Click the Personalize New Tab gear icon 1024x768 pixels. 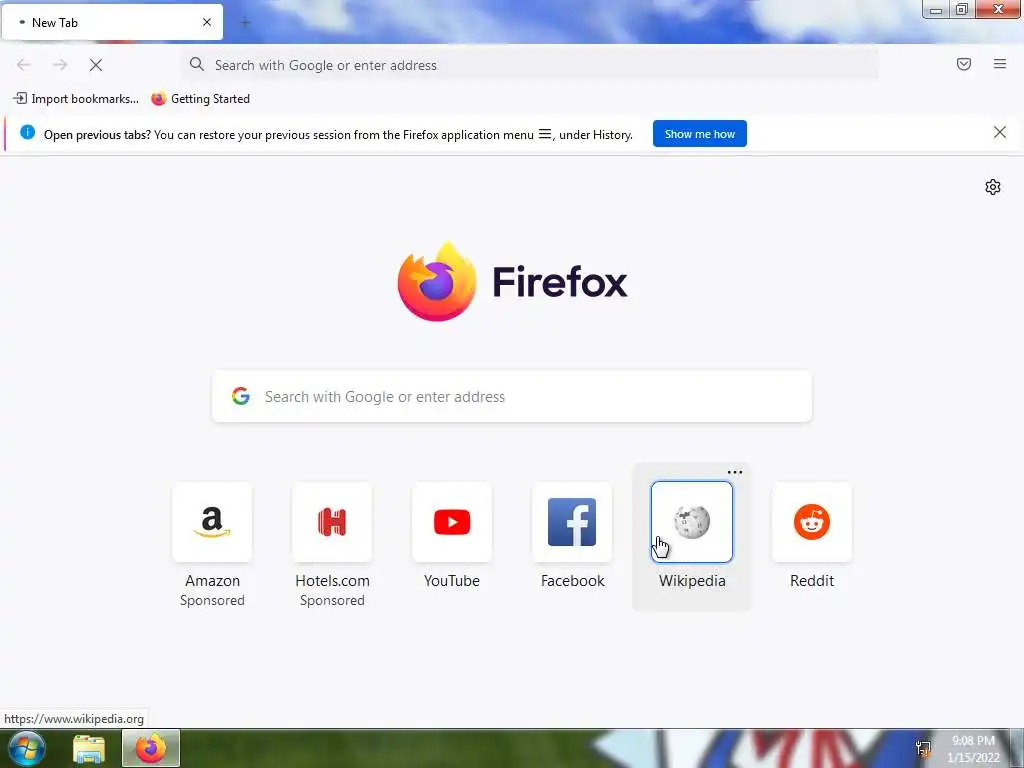pyautogui.click(x=993, y=187)
